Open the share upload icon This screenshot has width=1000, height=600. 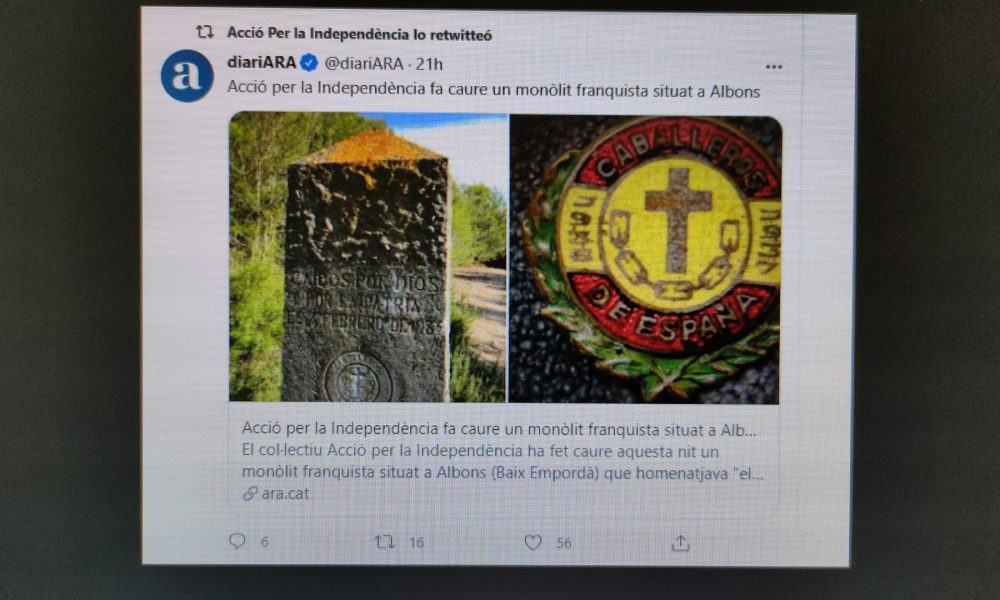pyautogui.click(x=680, y=543)
